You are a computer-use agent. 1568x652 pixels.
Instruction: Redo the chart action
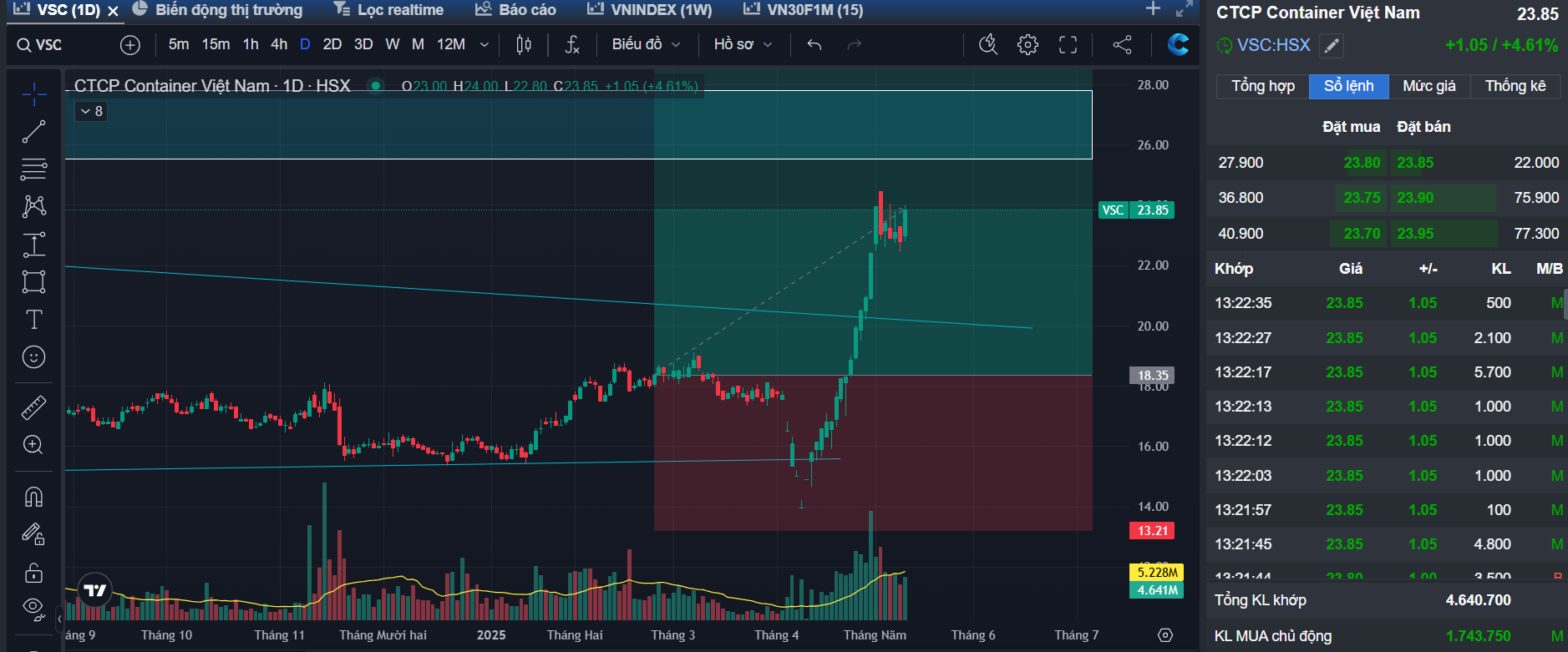pyautogui.click(x=854, y=45)
